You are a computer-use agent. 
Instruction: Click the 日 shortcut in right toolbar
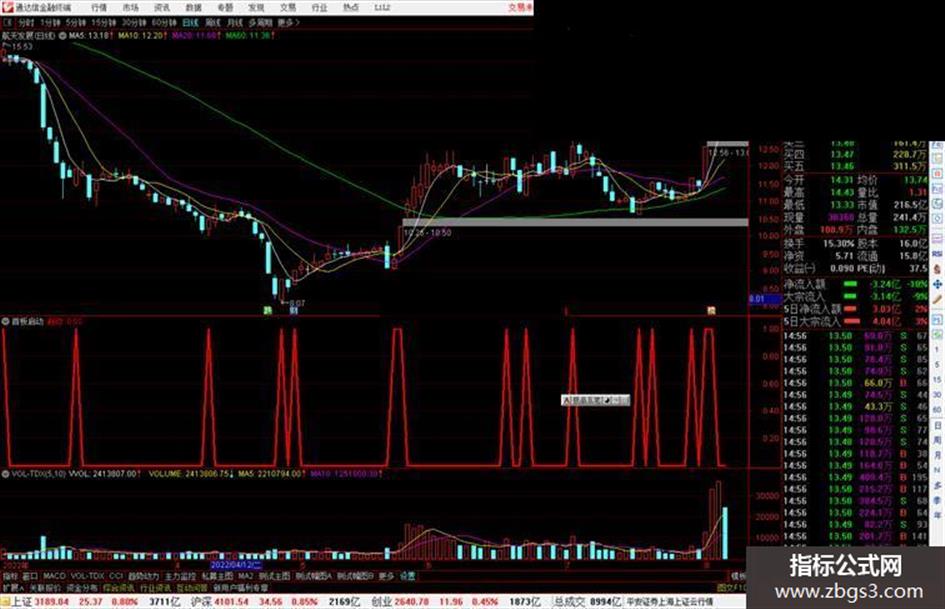pyautogui.click(x=937, y=425)
